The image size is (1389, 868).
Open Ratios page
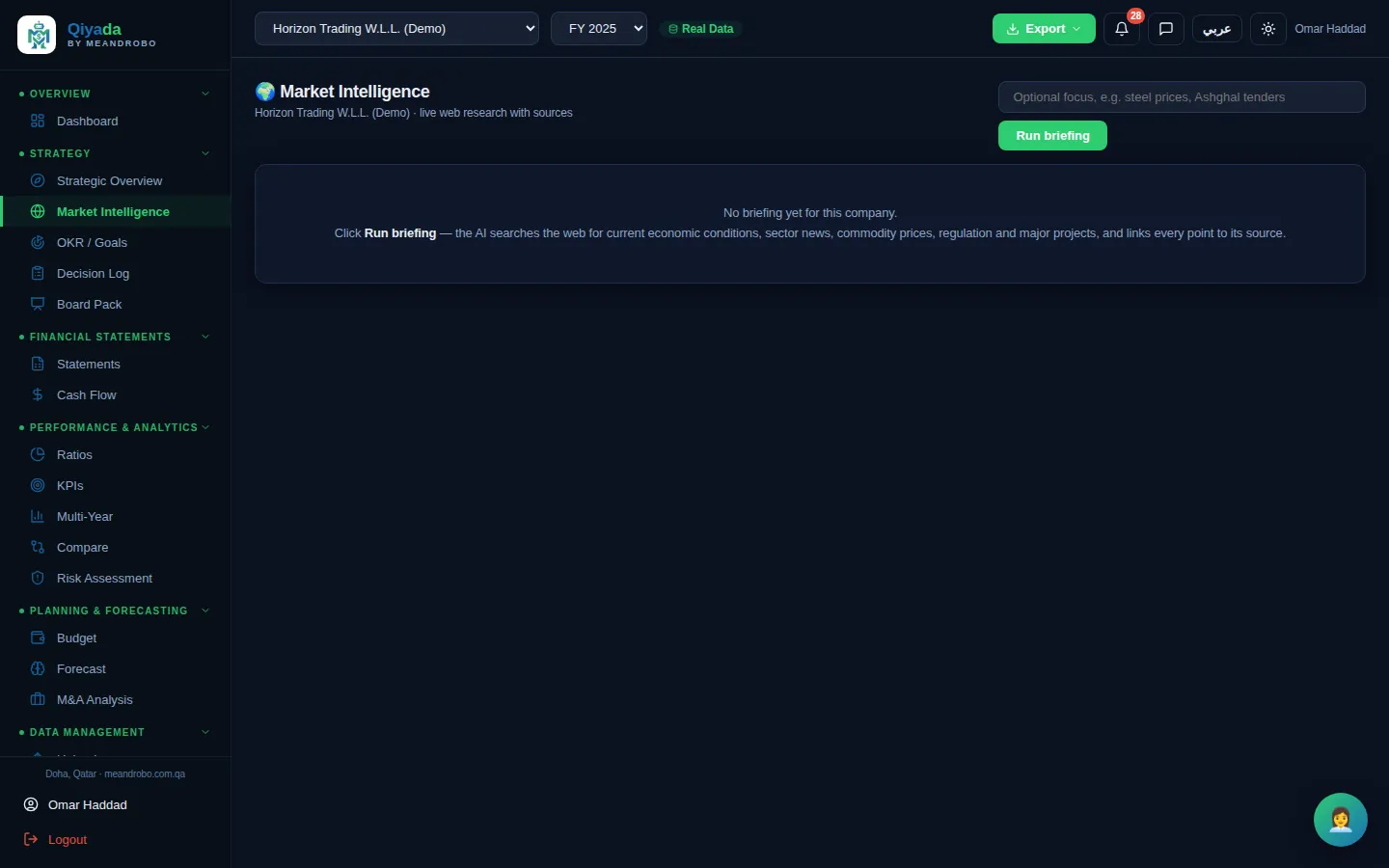116,454
